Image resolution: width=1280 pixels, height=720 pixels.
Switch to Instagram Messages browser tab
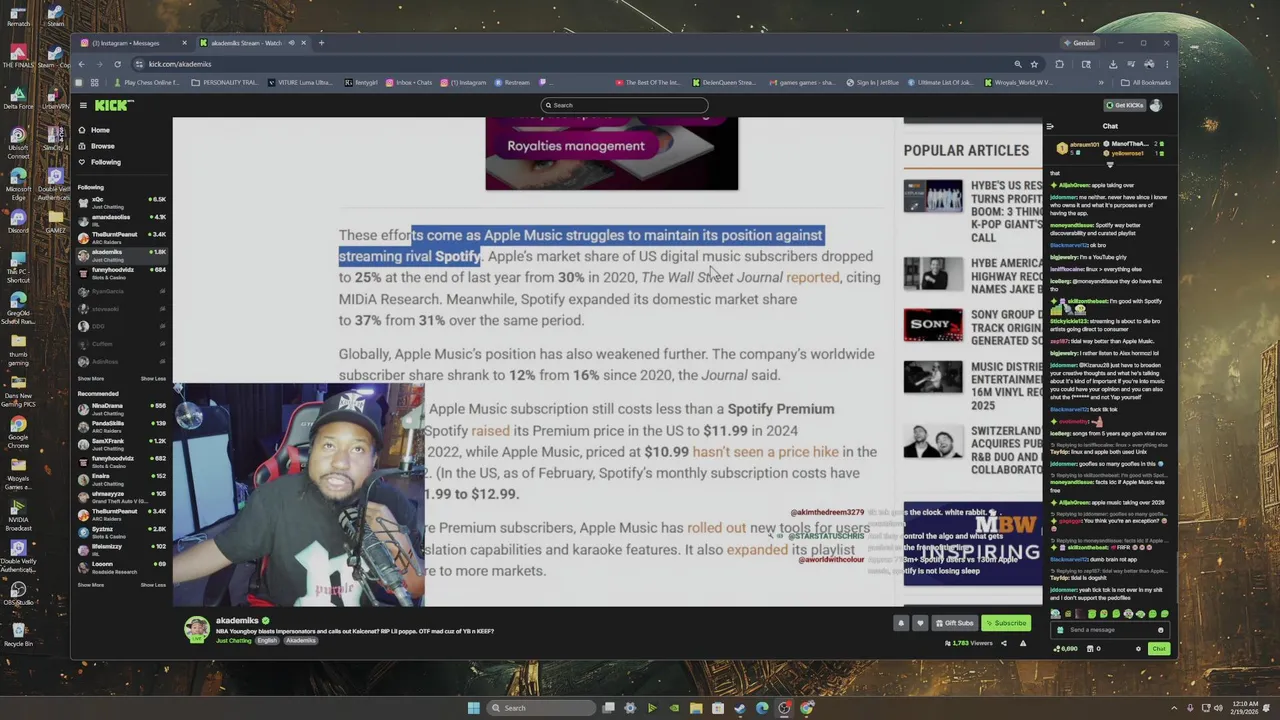[x=132, y=43]
